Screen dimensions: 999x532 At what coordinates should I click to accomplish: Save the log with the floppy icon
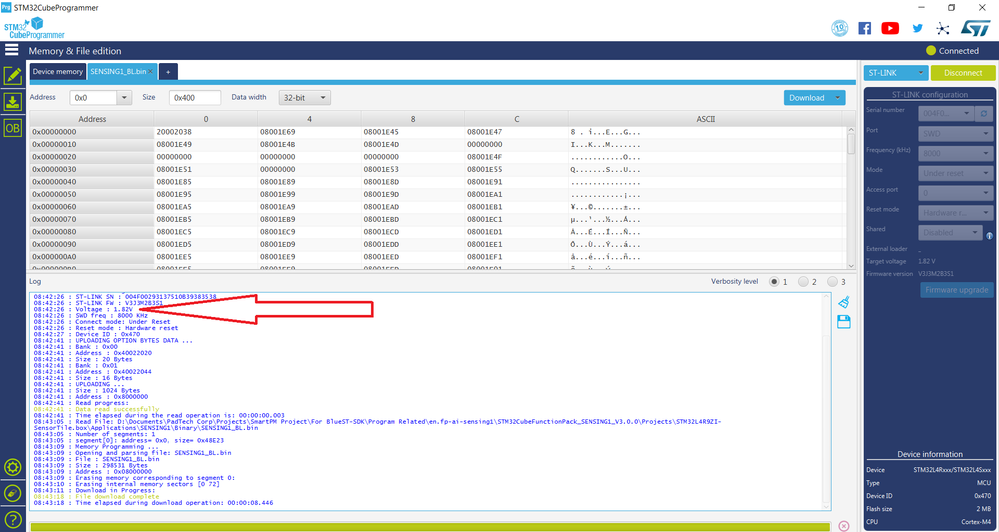844,322
